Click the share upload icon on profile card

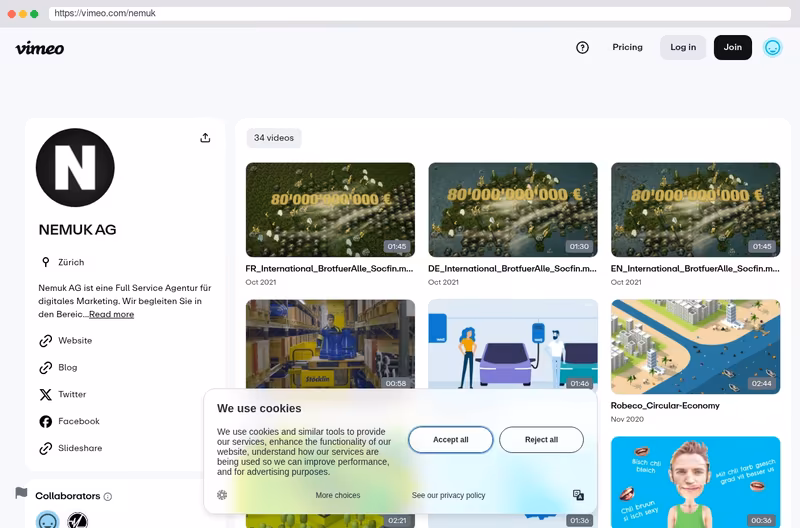(205, 138)
